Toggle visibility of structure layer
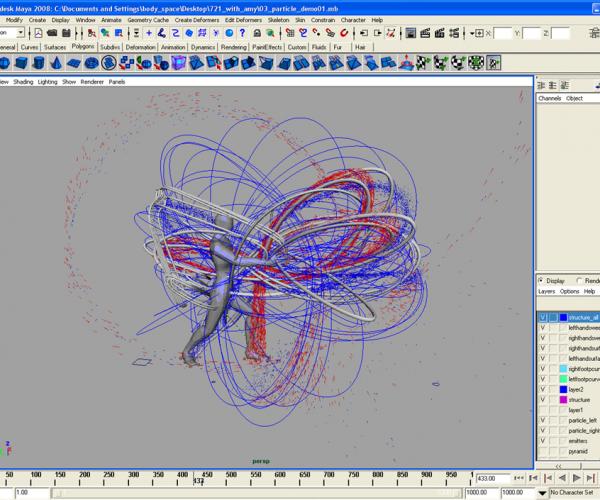Viewport: 600px width, 500px height. pos(543,399)
